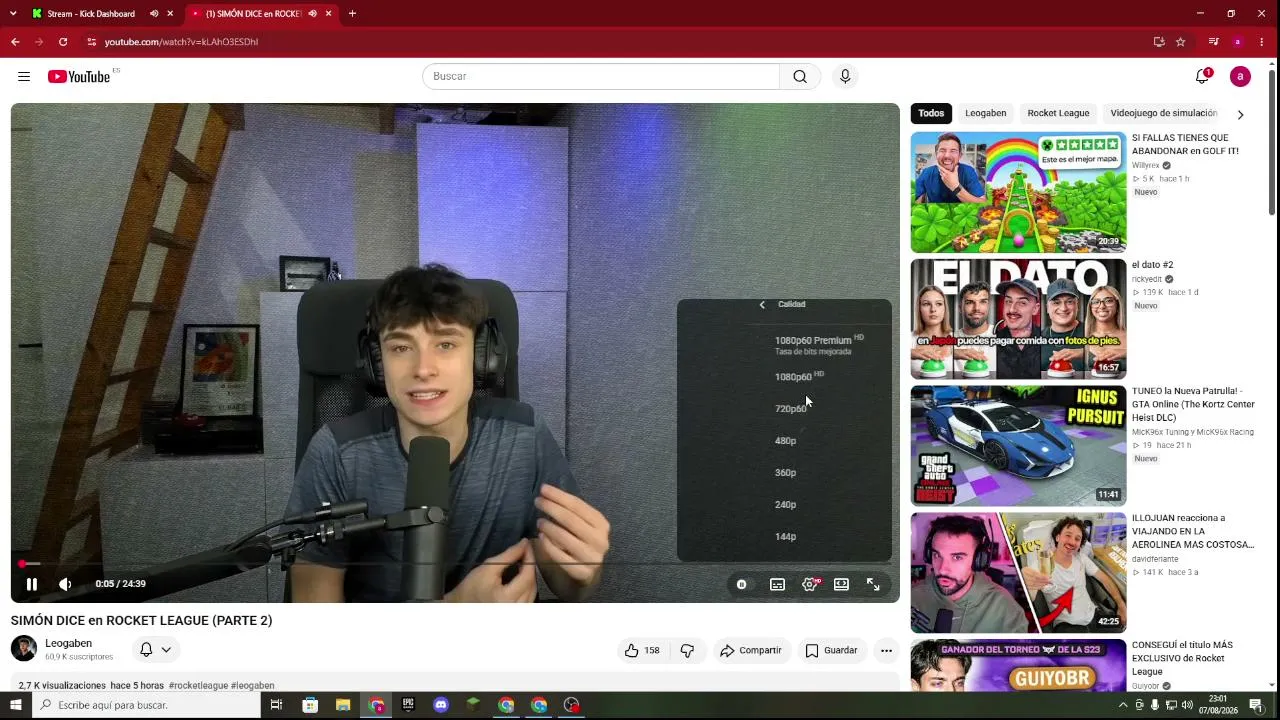This screenshot has width=1280, height=720.
Task: Enter fullscreen mode
Action: 873,584
